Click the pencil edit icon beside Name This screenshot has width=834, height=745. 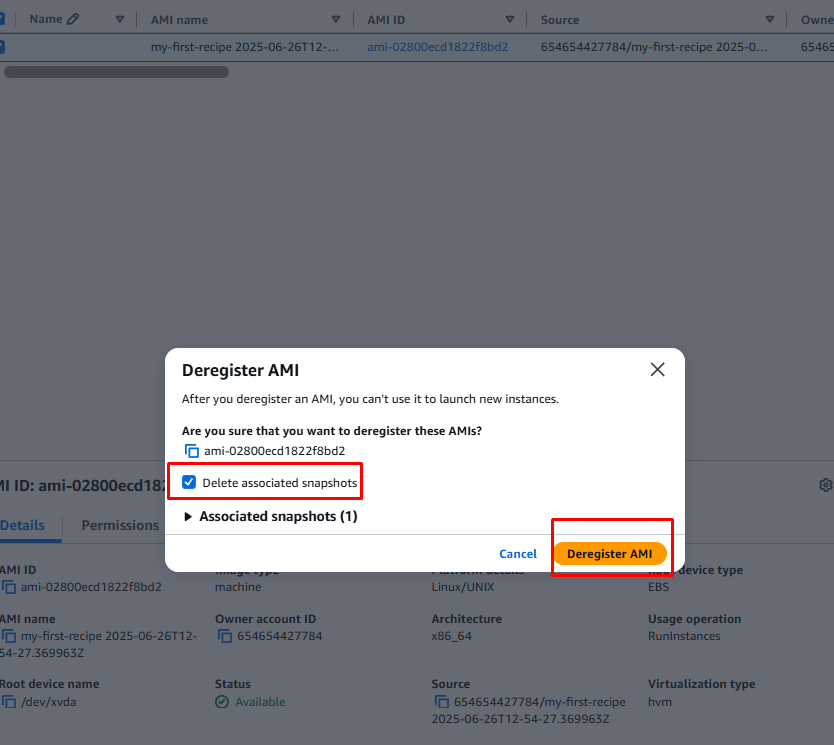pos(73,19)
